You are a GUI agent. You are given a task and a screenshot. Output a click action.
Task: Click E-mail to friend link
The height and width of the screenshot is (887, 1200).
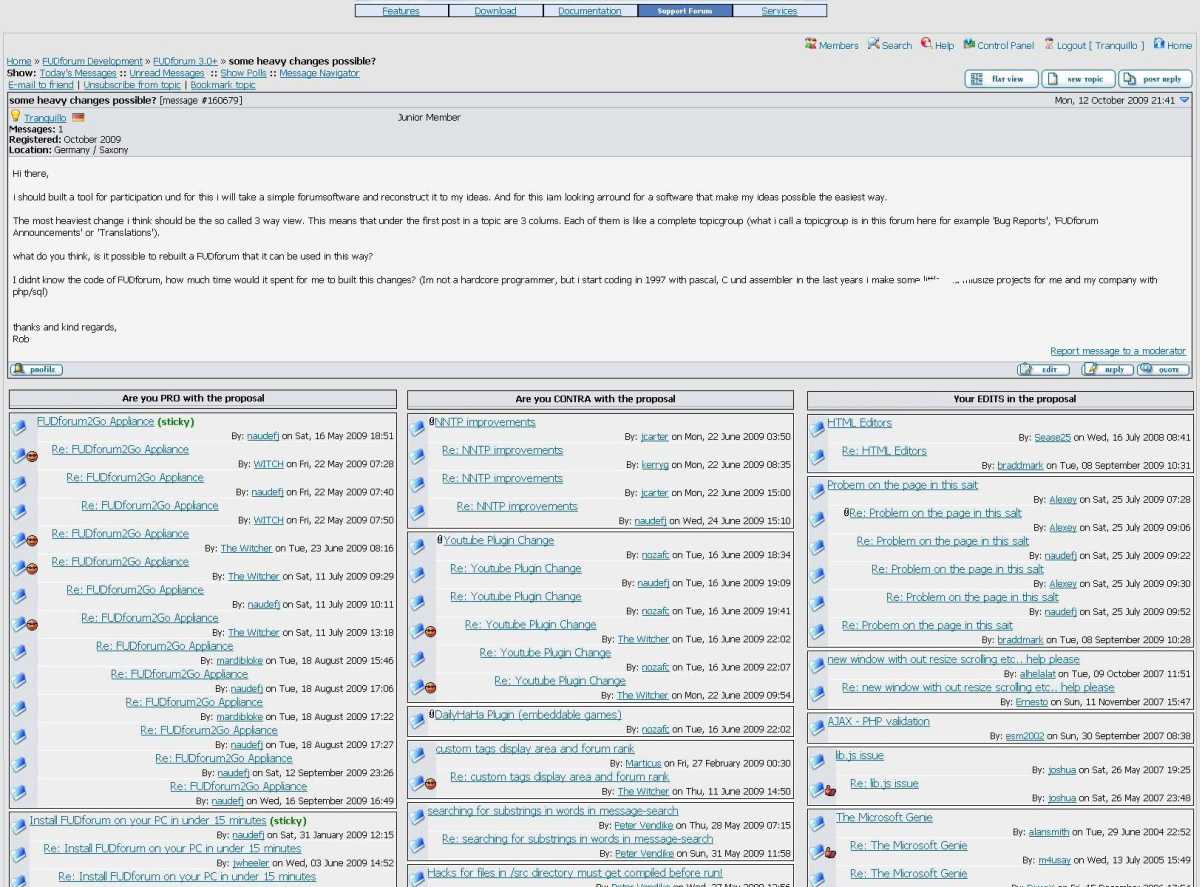41,85
